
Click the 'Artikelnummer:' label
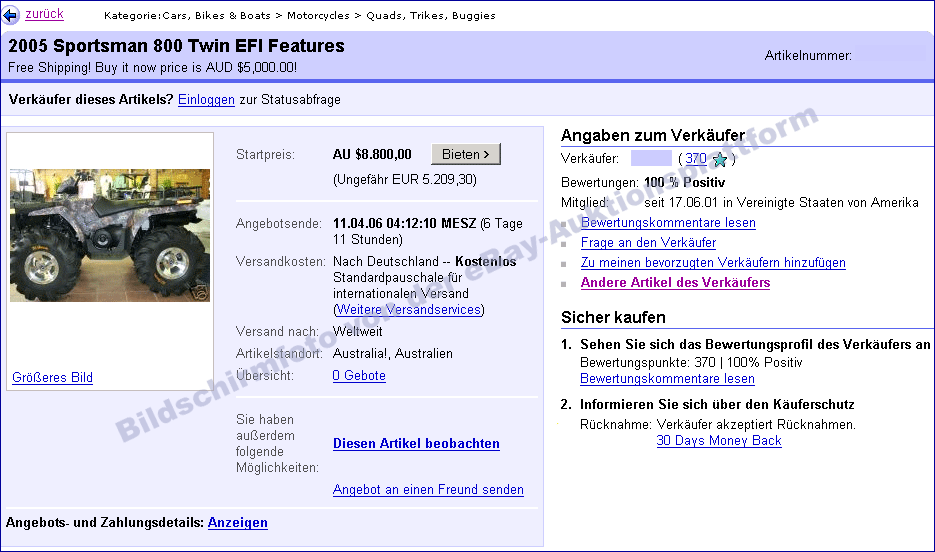click(808, 56)
